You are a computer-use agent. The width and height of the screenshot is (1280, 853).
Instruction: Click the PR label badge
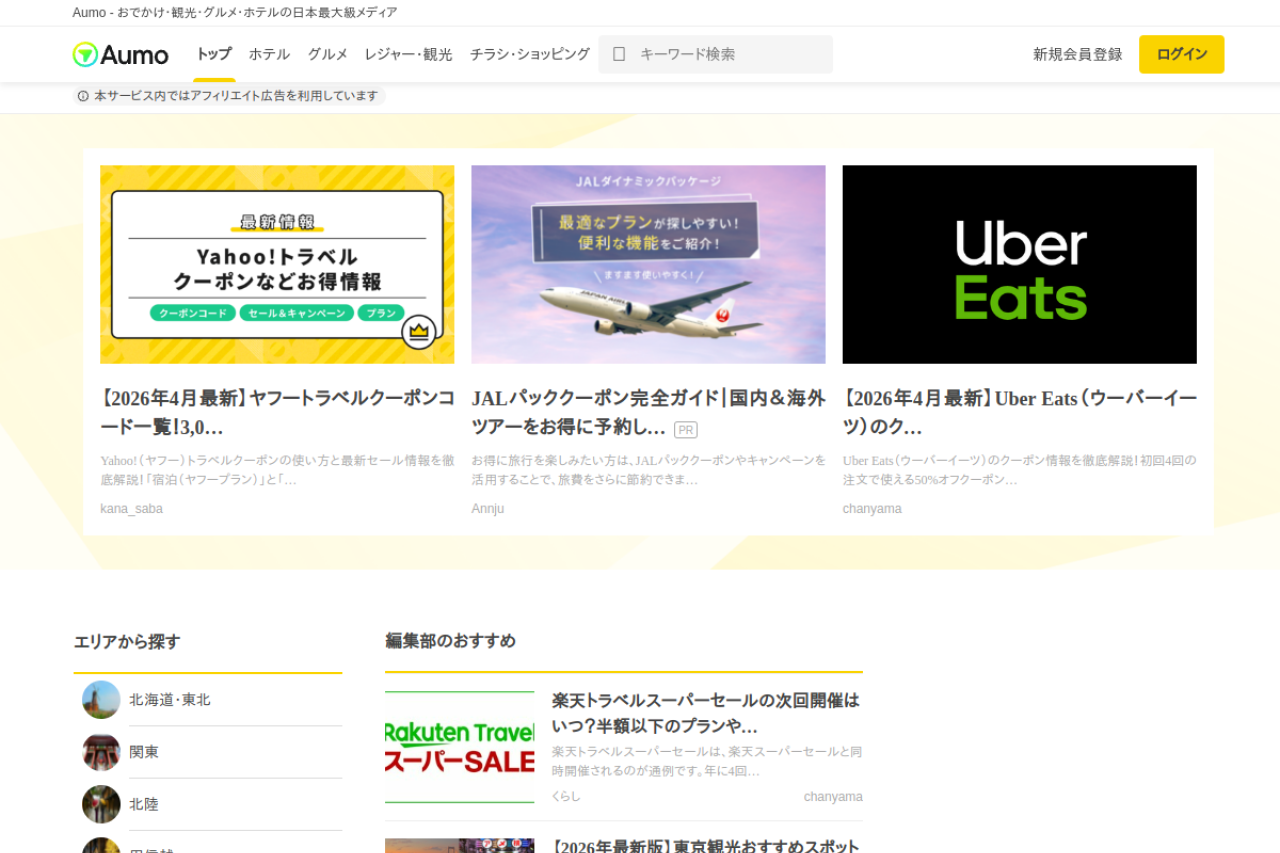[x=685, y=430]
